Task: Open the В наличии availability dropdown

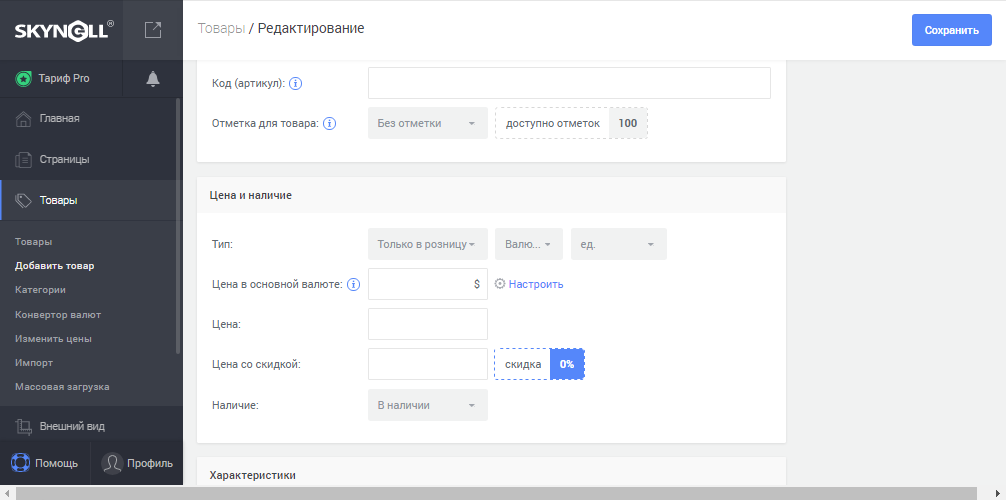Action: [x=428, y=406]
